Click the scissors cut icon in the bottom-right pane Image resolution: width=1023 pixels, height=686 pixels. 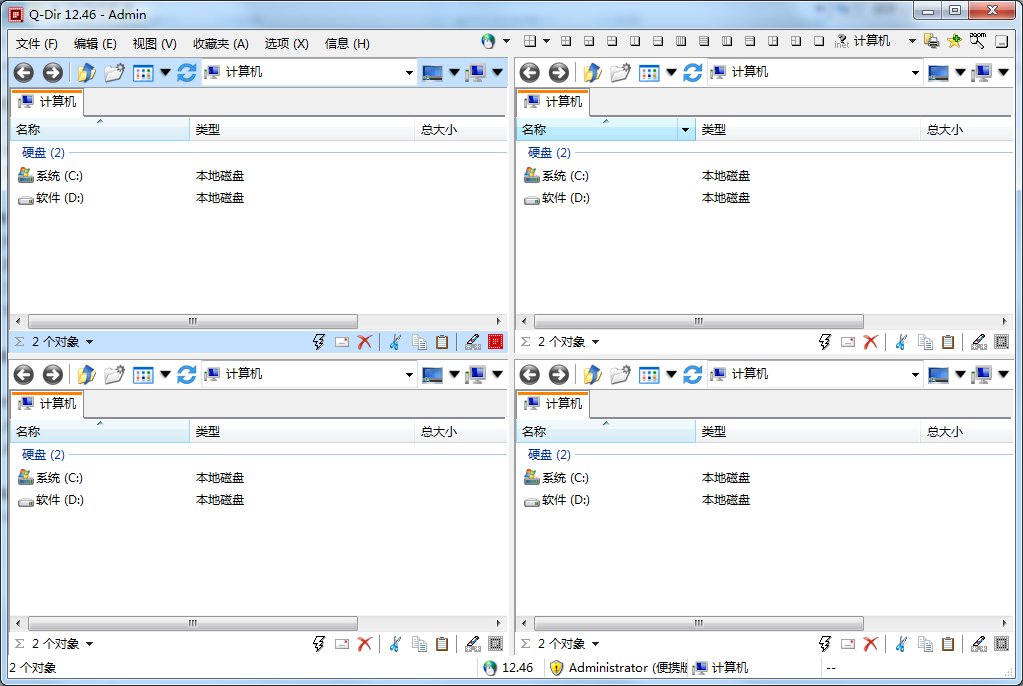coord(901,644)
